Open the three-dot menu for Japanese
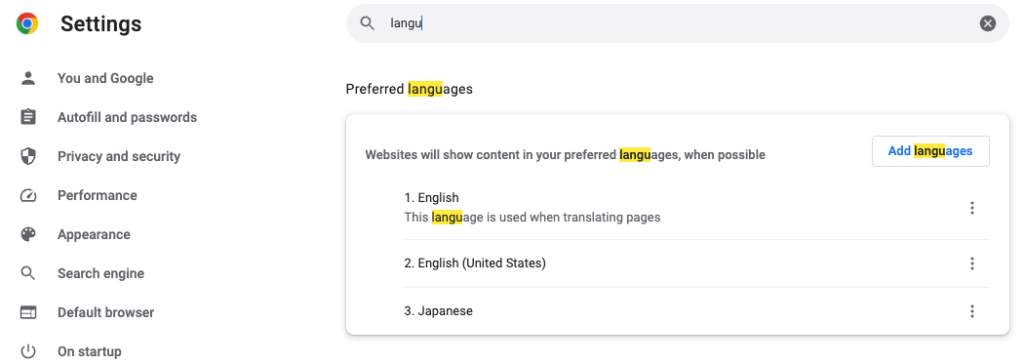The width and height of the screenshot is (1024, 364). pos(972,311)
